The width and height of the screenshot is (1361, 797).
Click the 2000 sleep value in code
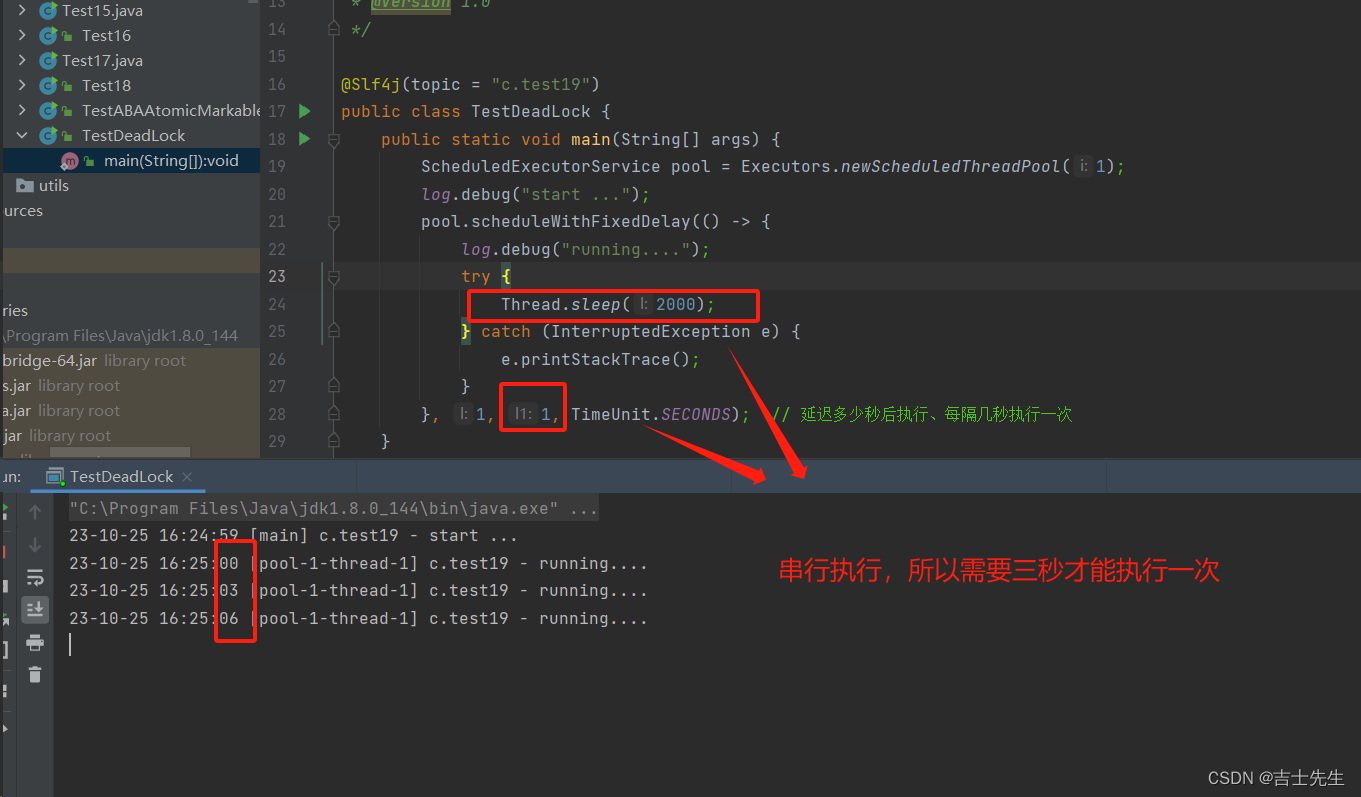676,304
